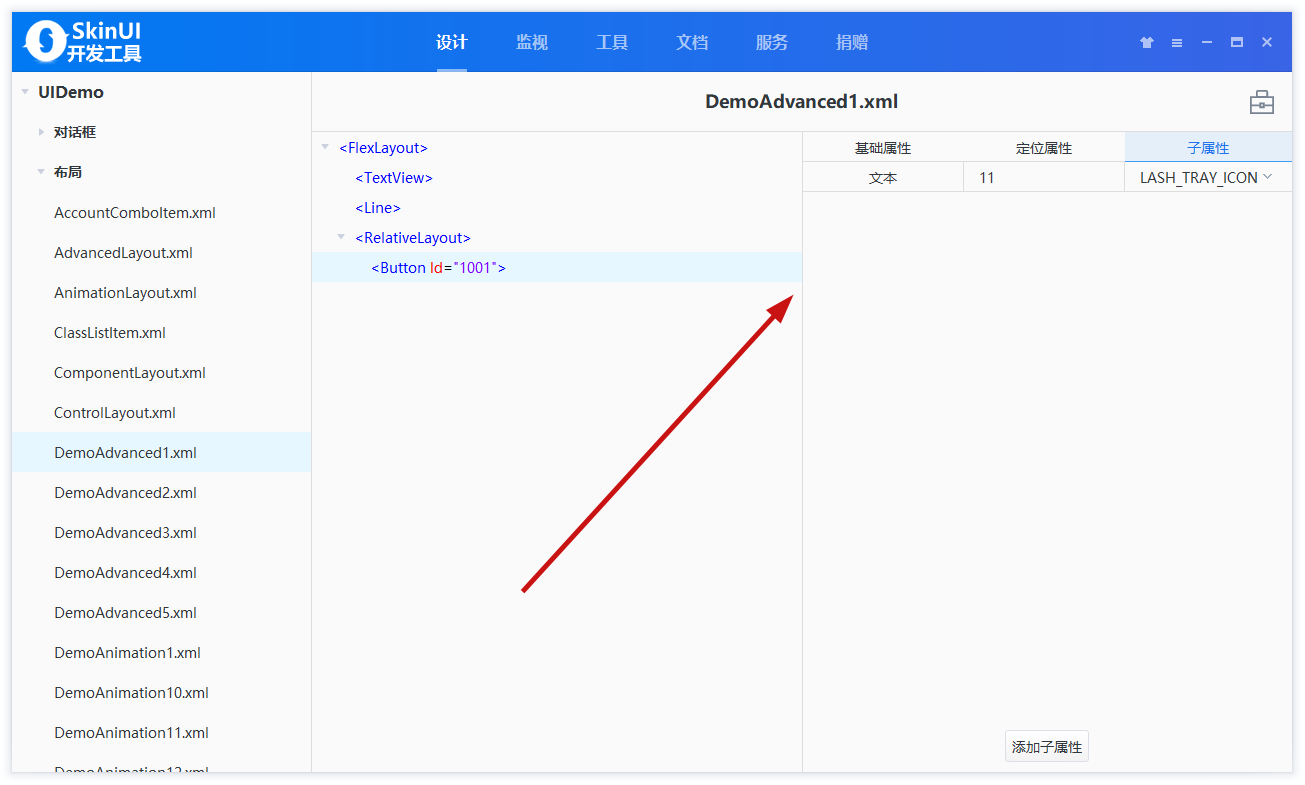The width and height of the screenshot is (1305, 785).
Task: Minimize the SkinUI window
Action: click(x=1207, y=42)
